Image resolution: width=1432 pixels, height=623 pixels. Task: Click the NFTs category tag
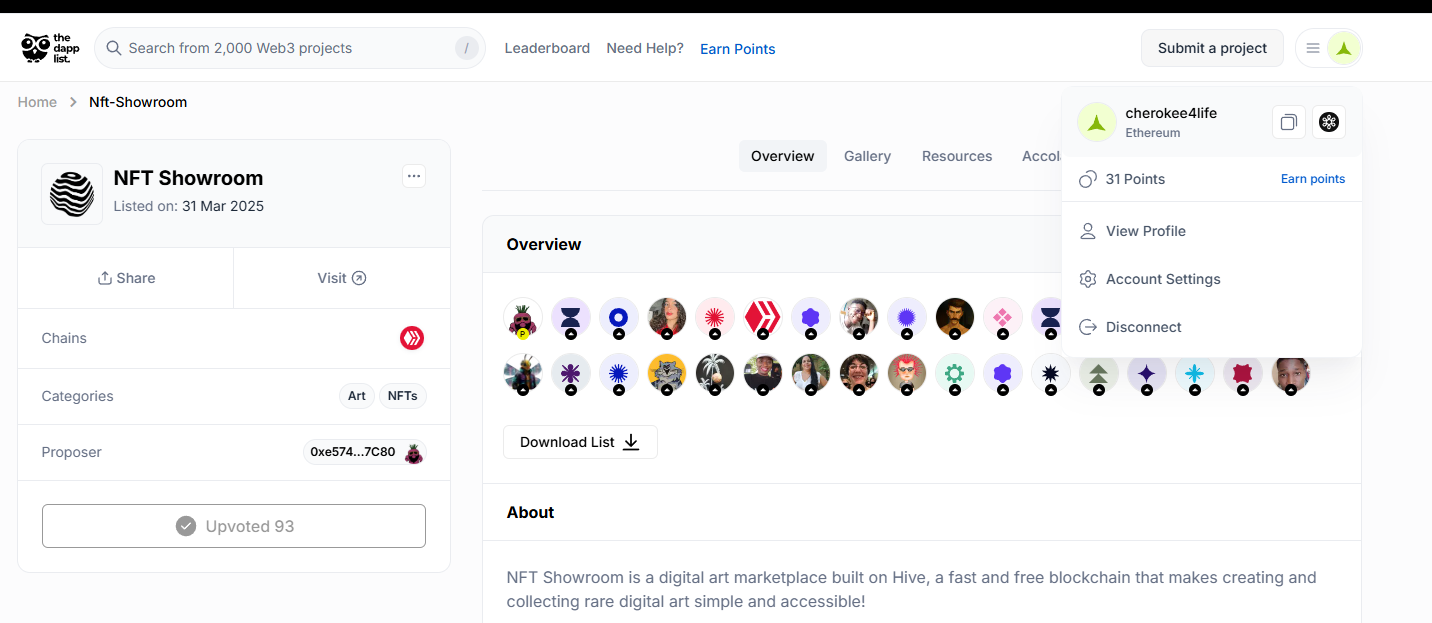point(403,396)
